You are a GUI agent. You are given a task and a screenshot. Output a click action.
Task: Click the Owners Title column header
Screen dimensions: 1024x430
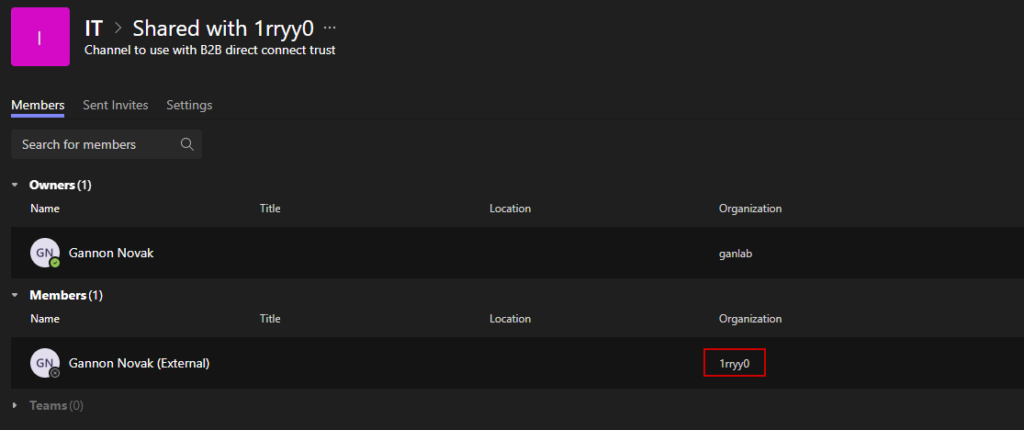coord(270,208)
